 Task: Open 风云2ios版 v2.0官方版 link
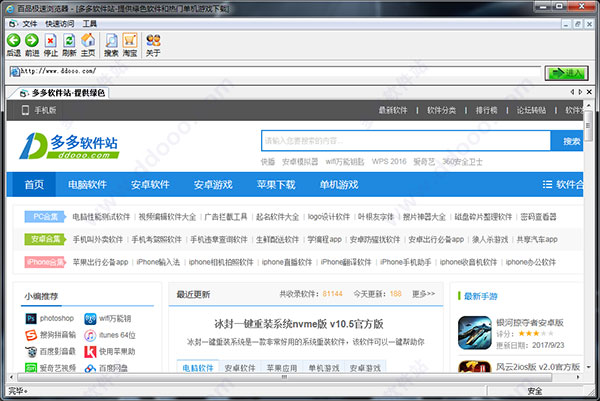click(x=538, y=367)
